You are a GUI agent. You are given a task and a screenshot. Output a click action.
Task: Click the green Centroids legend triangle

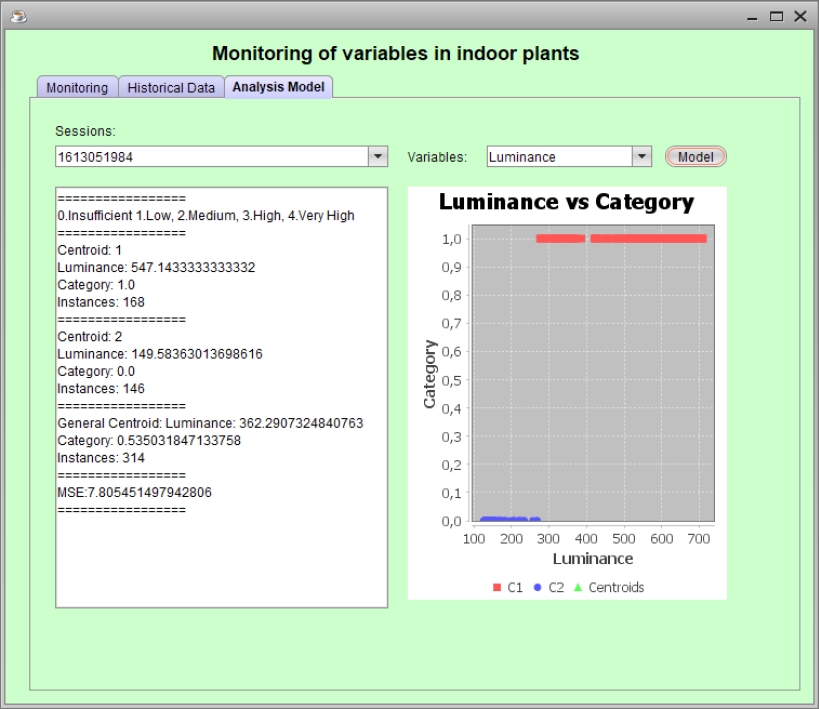click(578, 588)
